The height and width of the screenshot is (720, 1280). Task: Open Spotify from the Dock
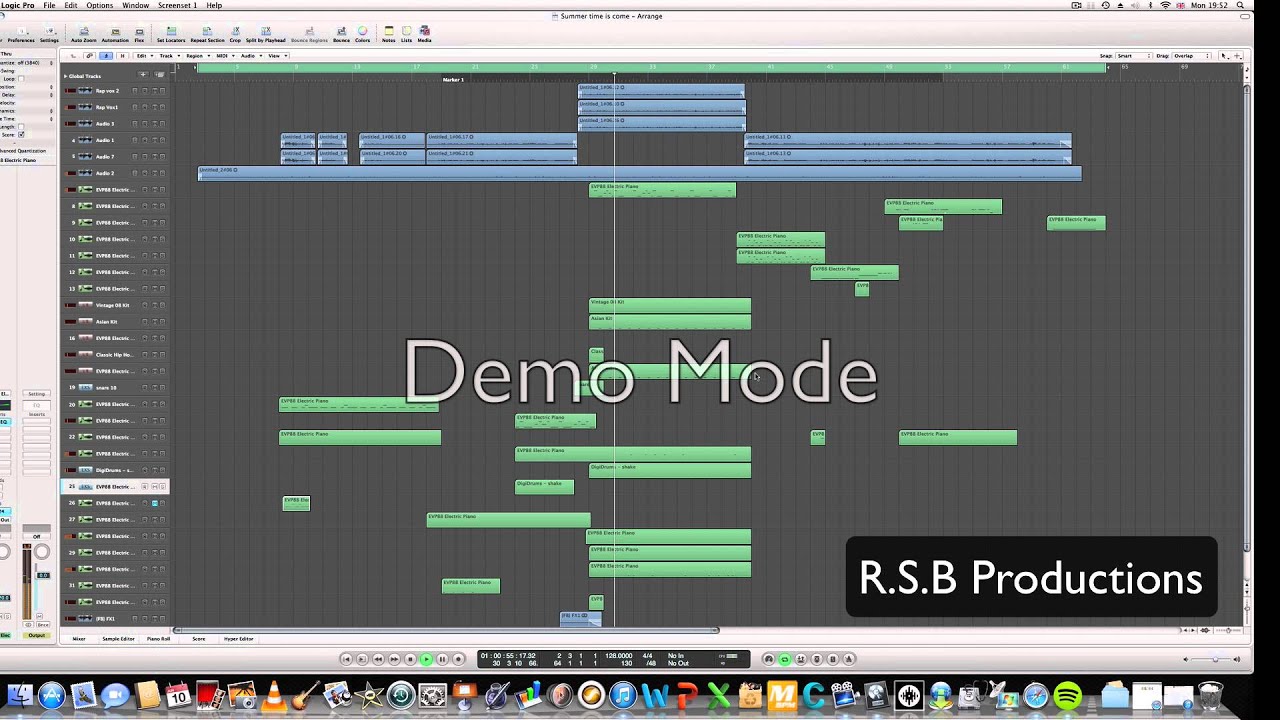[1068, 695]
